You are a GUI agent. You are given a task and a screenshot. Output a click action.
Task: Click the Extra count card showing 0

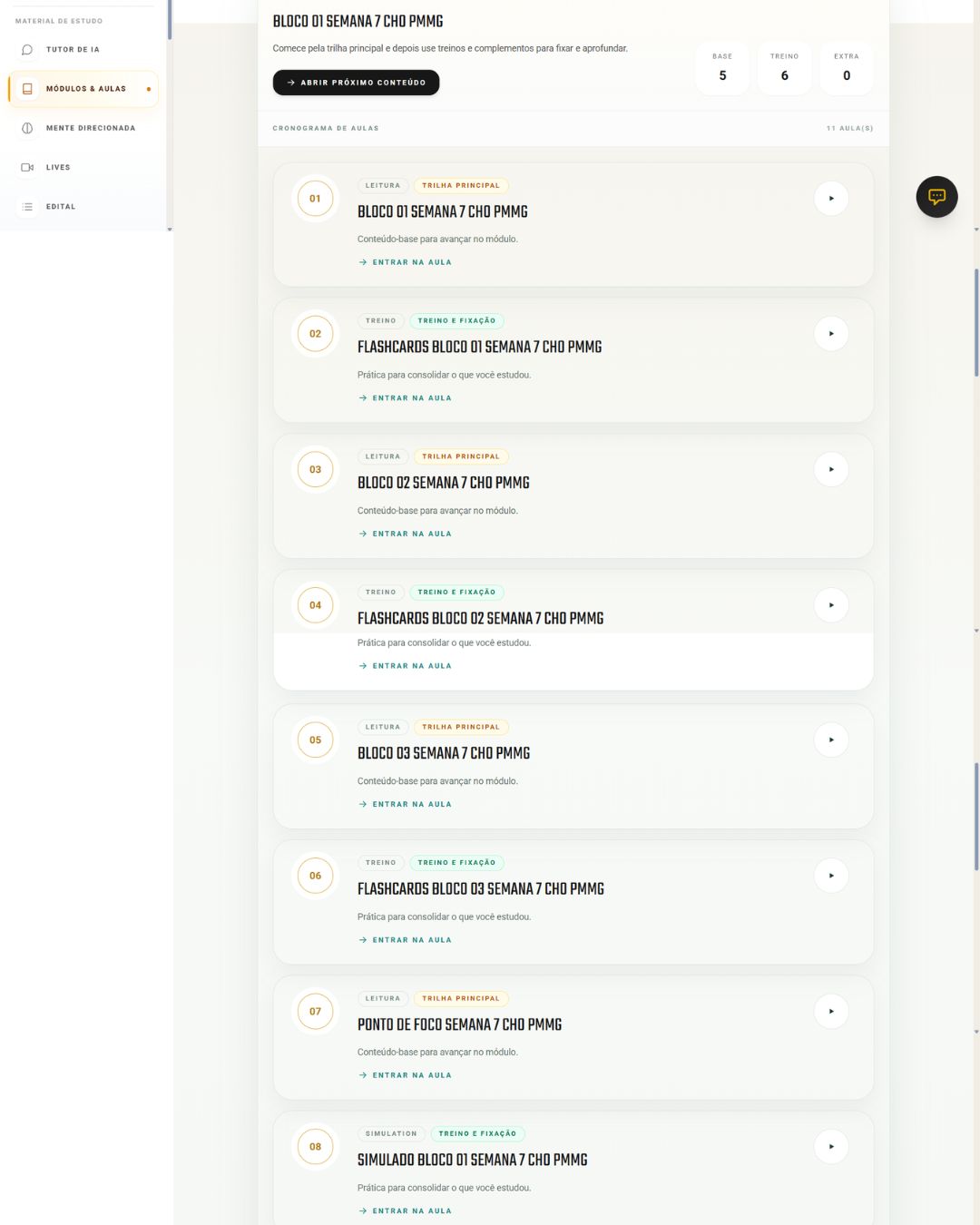pos(847,68)
